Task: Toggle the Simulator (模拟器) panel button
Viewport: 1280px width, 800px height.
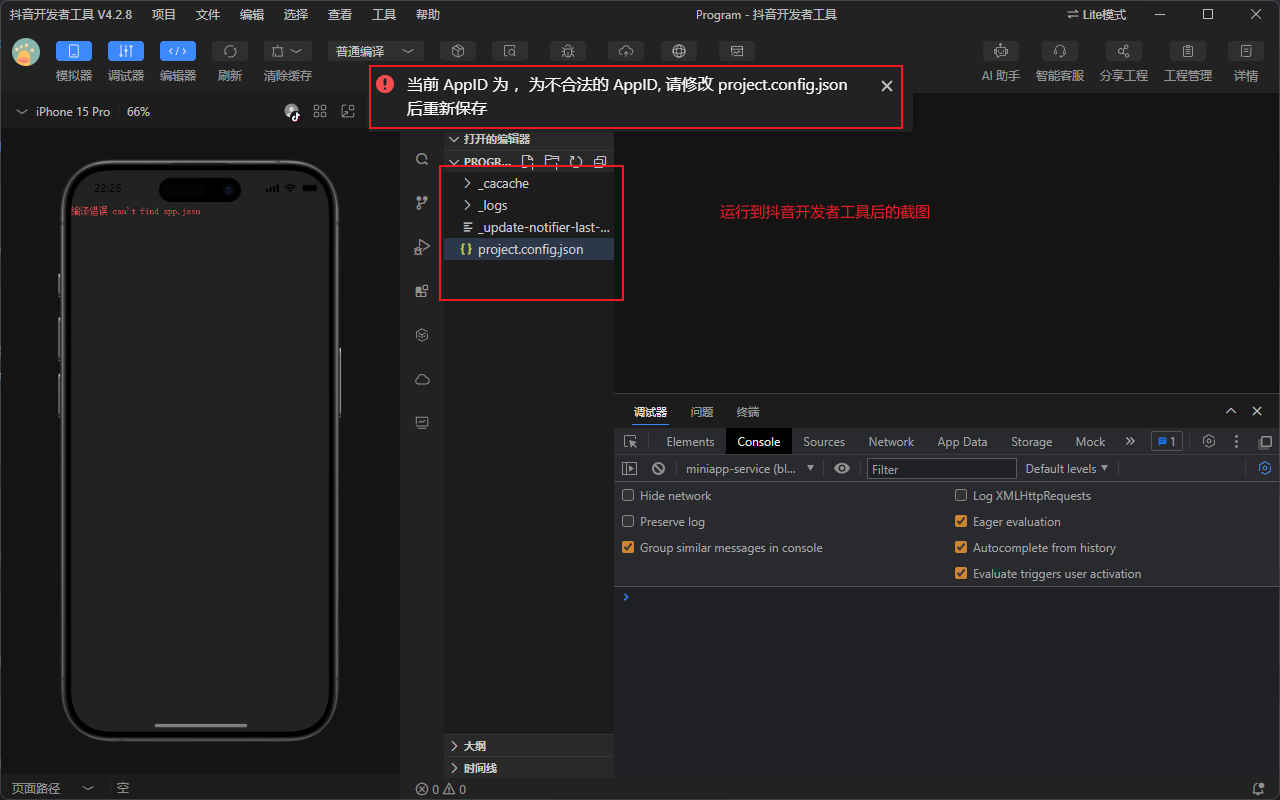Action: point(74,51)
